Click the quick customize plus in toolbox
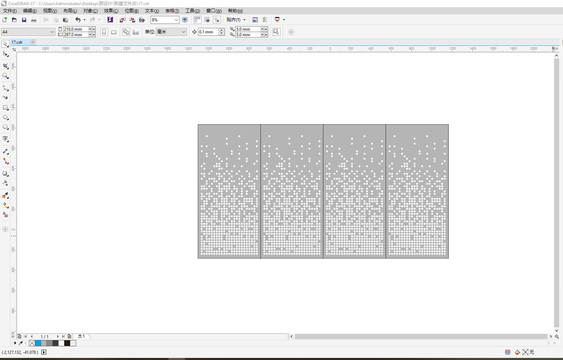 click(x=5, y=229)
